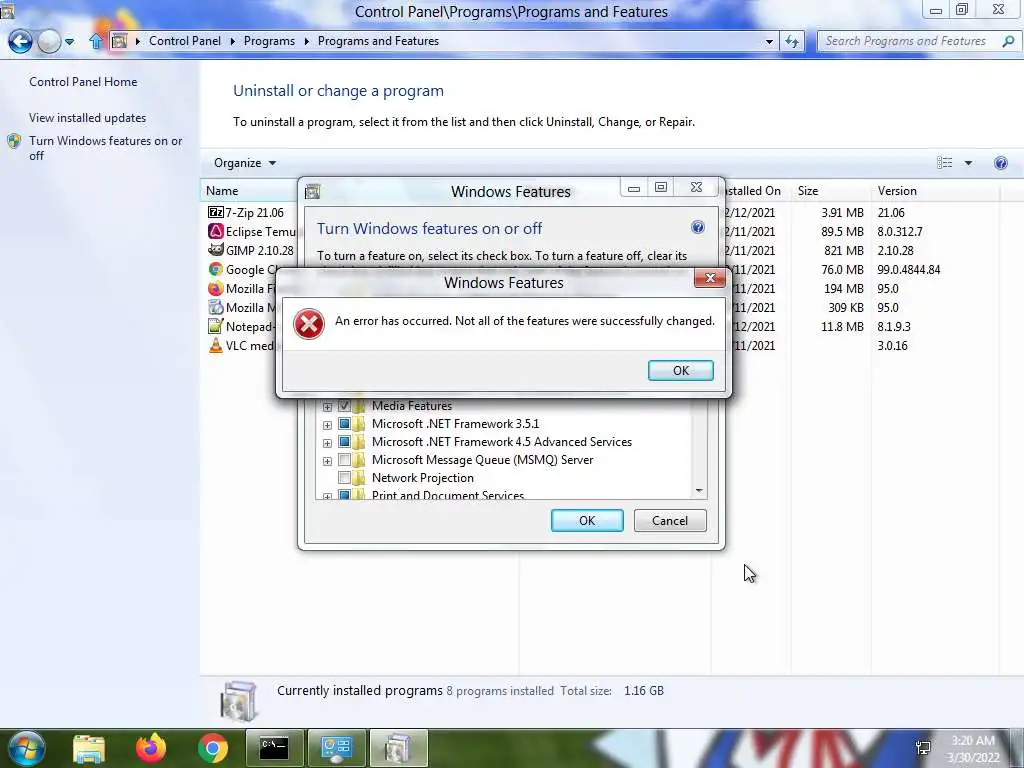Toggle Network Projection checkbox

[344, 478]
